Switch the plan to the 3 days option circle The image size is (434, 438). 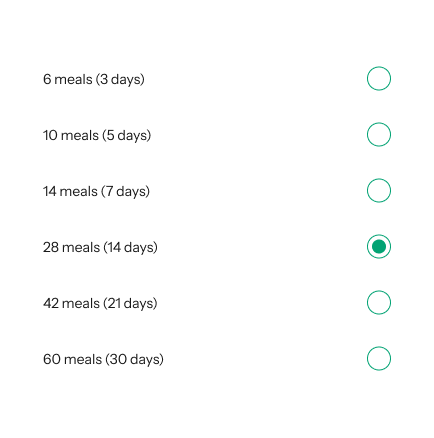click(x=379, y=79)
